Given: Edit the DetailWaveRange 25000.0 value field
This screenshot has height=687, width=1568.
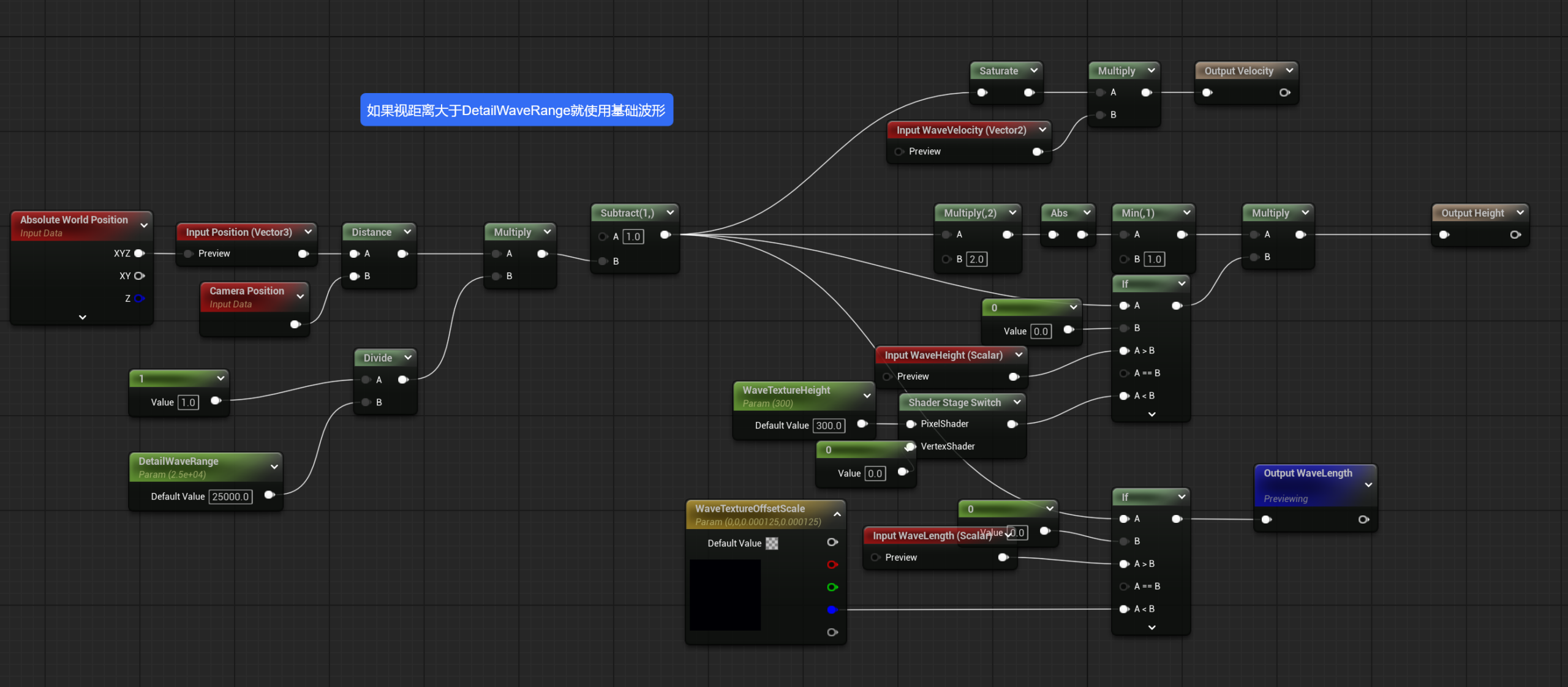Looking at the screenshot, I should tap(230, 497).
